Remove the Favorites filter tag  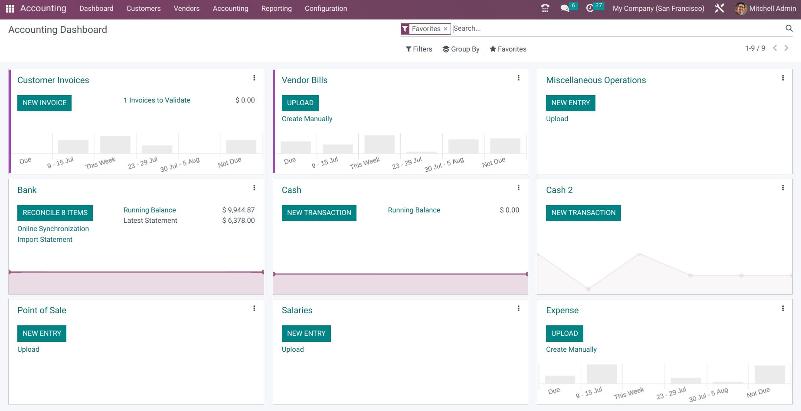(445, 29)
